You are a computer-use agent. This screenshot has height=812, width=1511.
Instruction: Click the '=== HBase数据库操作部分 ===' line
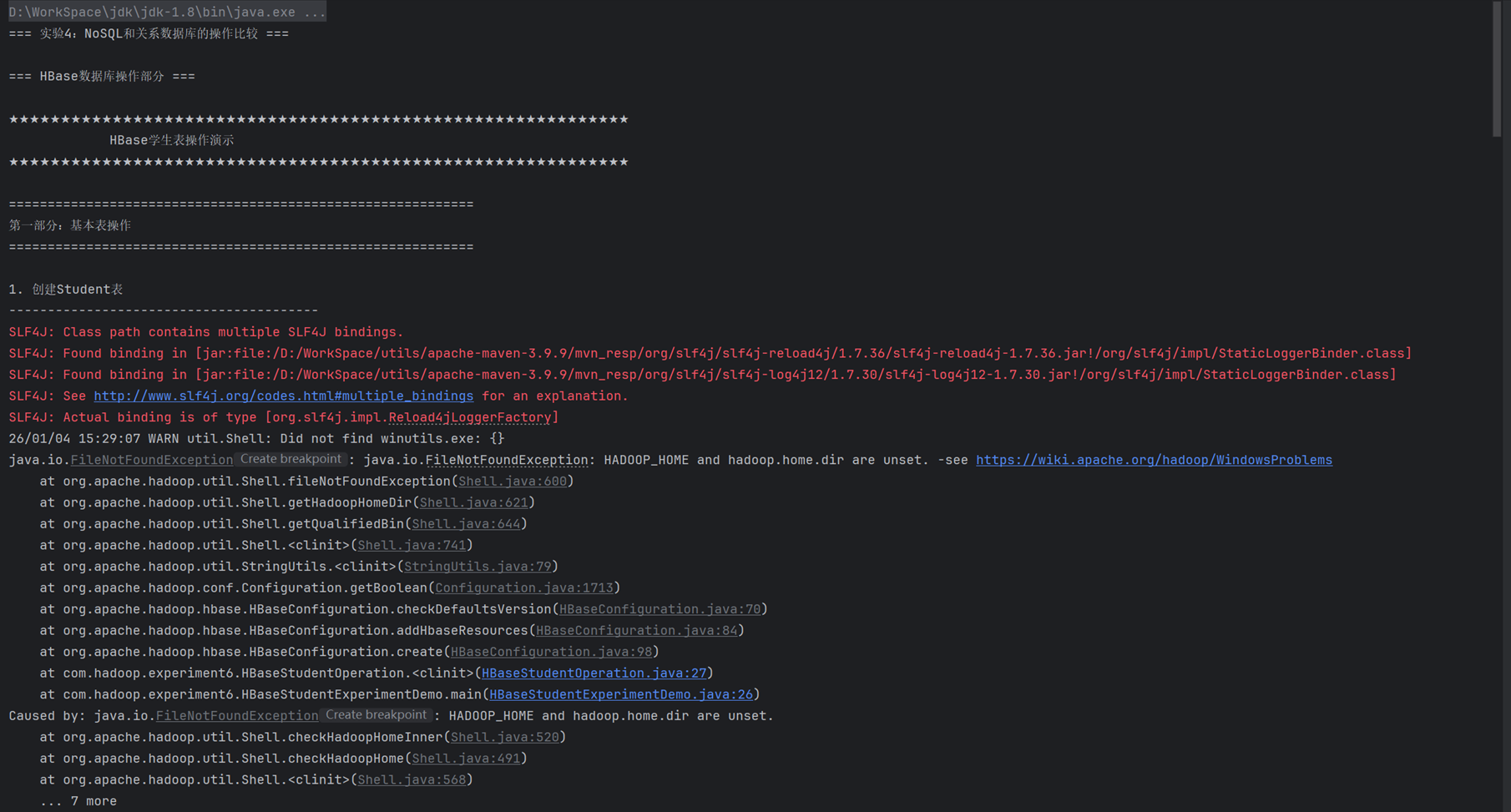102,76
